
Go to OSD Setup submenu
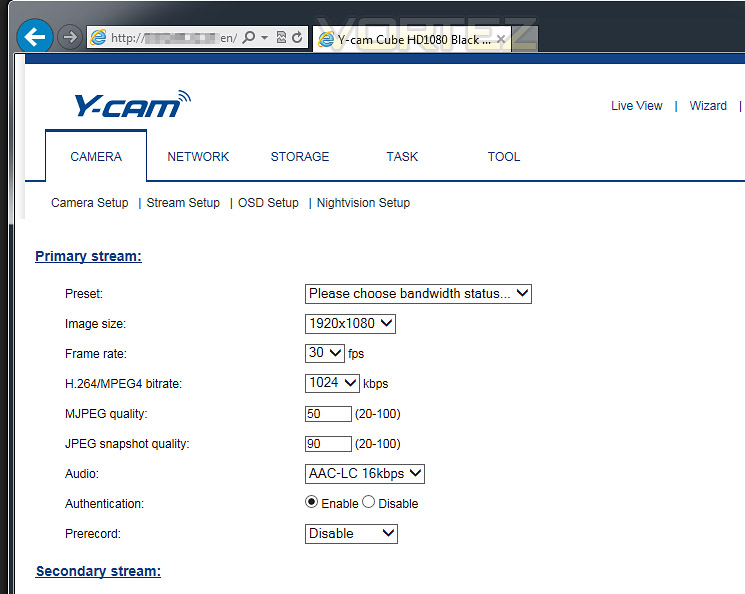268,203
